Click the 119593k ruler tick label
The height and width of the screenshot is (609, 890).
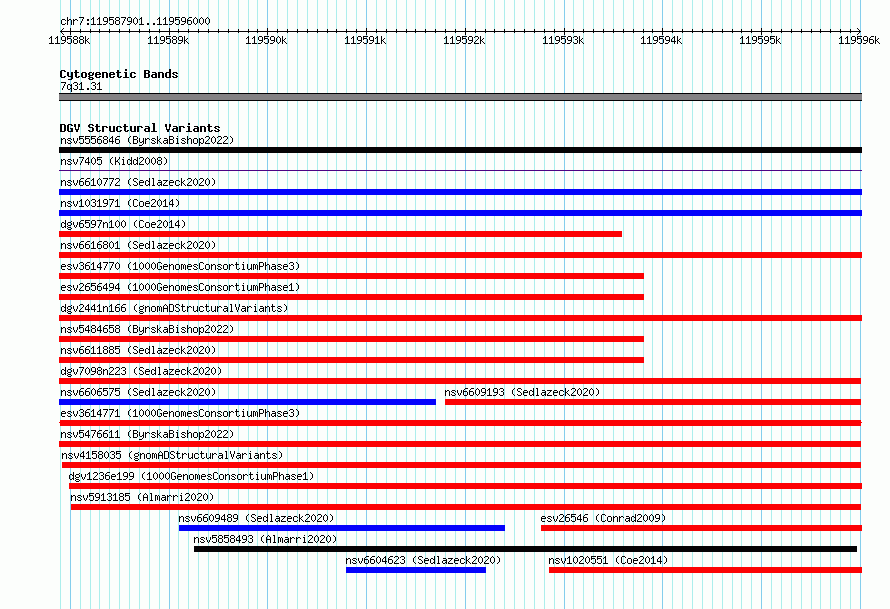tap(563, 40)
